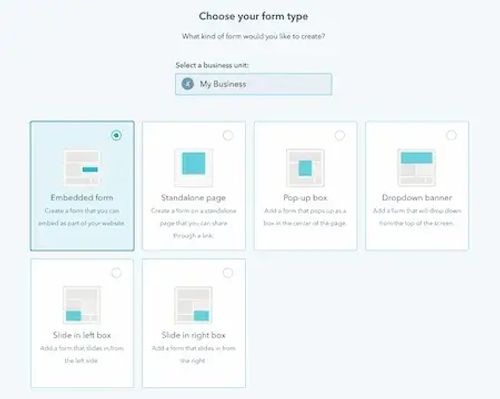Click the Pop-up box layout icon
Viewport: 500px width, 399px height.
pyautogui.click(x=305, y=167)
